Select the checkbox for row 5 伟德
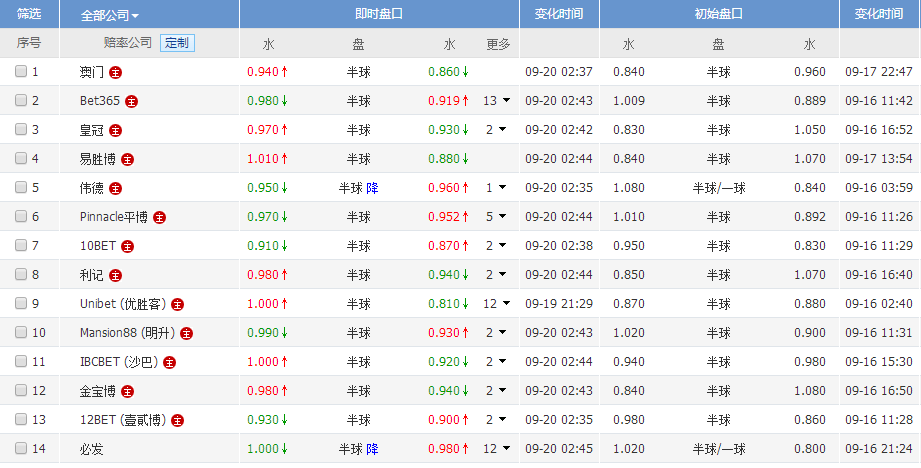Image resolution: width=921 pixels, height=468 pixels. [21, 187]
